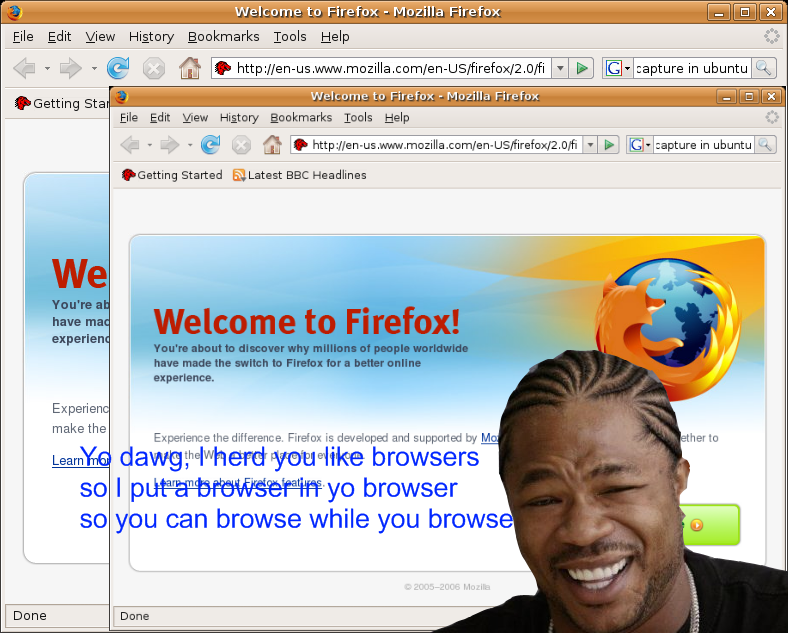Viewport: 788px width, 633px height.
Task: Open View menu in front window
Action: tap(195, 118)
